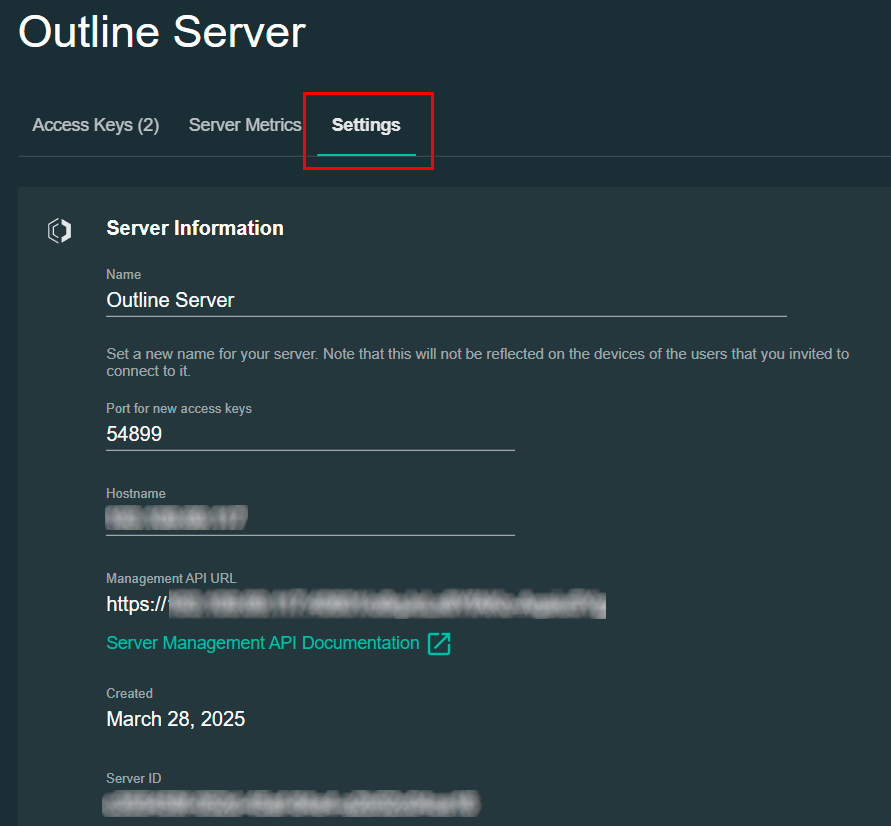Open the Access Keys (2) tab

pos(96,125)
